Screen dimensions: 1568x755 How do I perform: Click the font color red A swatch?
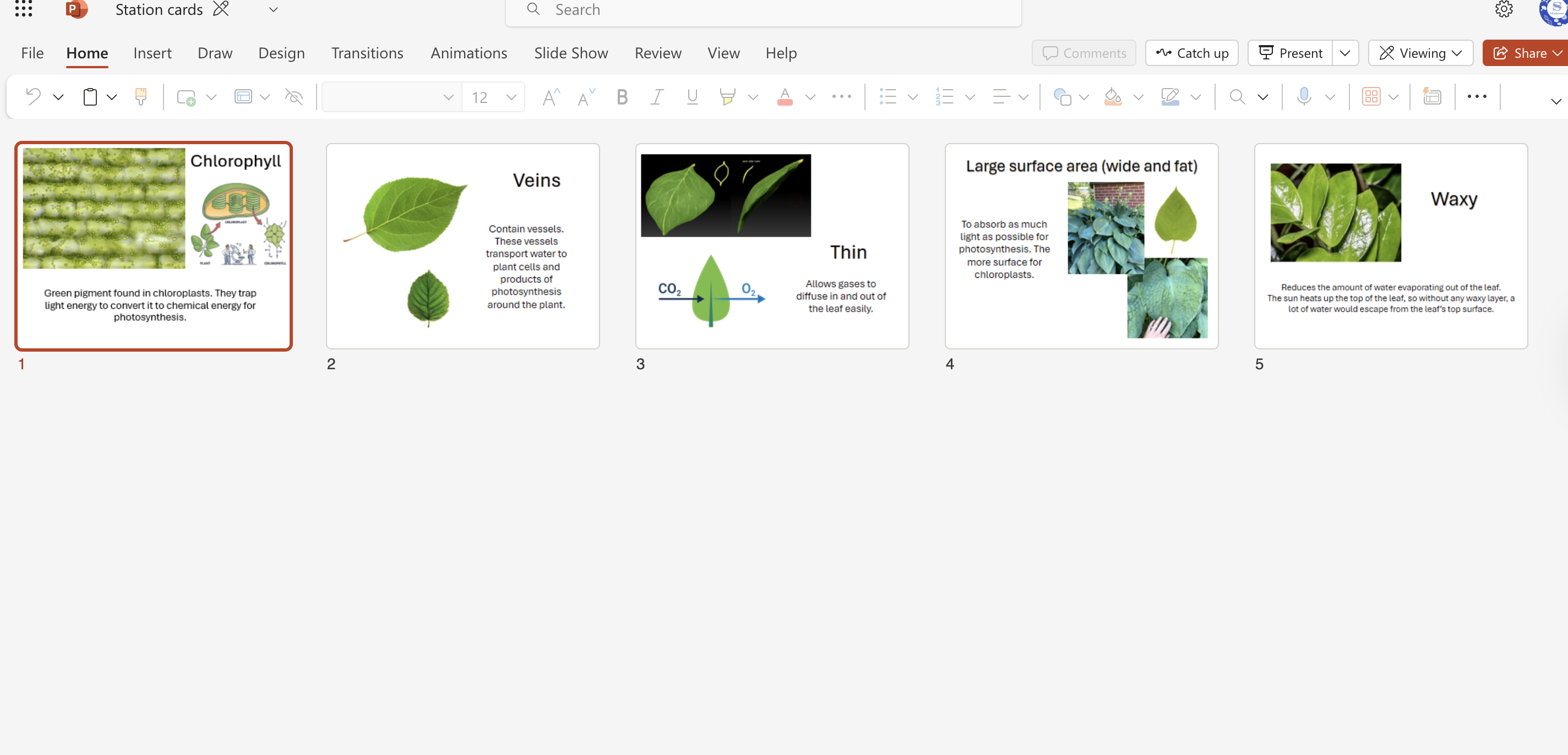[x=785, y=97]
